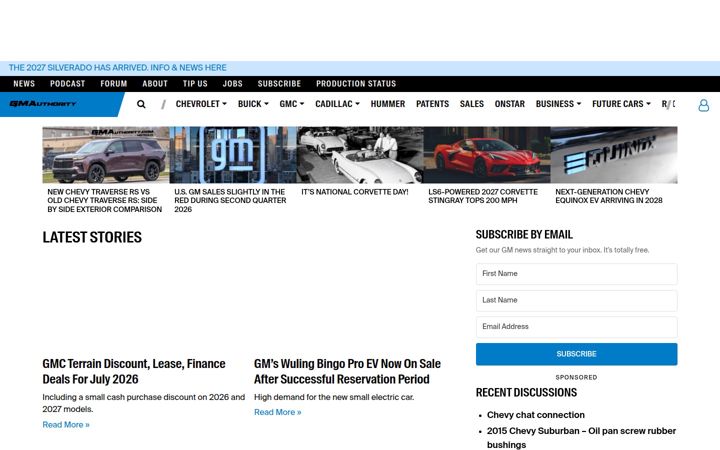Go to News in top bar
This screenshot has width=720, height=450.
[x=24, y=84]
